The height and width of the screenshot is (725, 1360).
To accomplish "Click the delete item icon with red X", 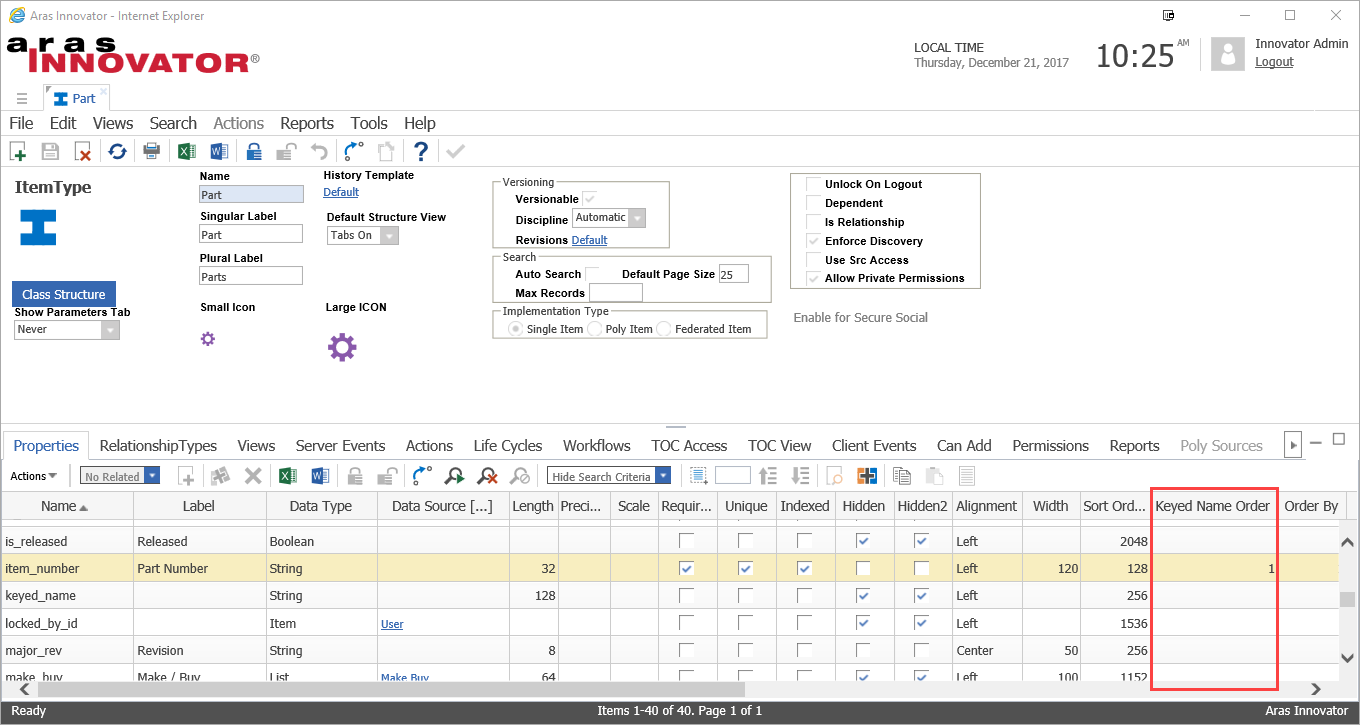I will [83, 151].
